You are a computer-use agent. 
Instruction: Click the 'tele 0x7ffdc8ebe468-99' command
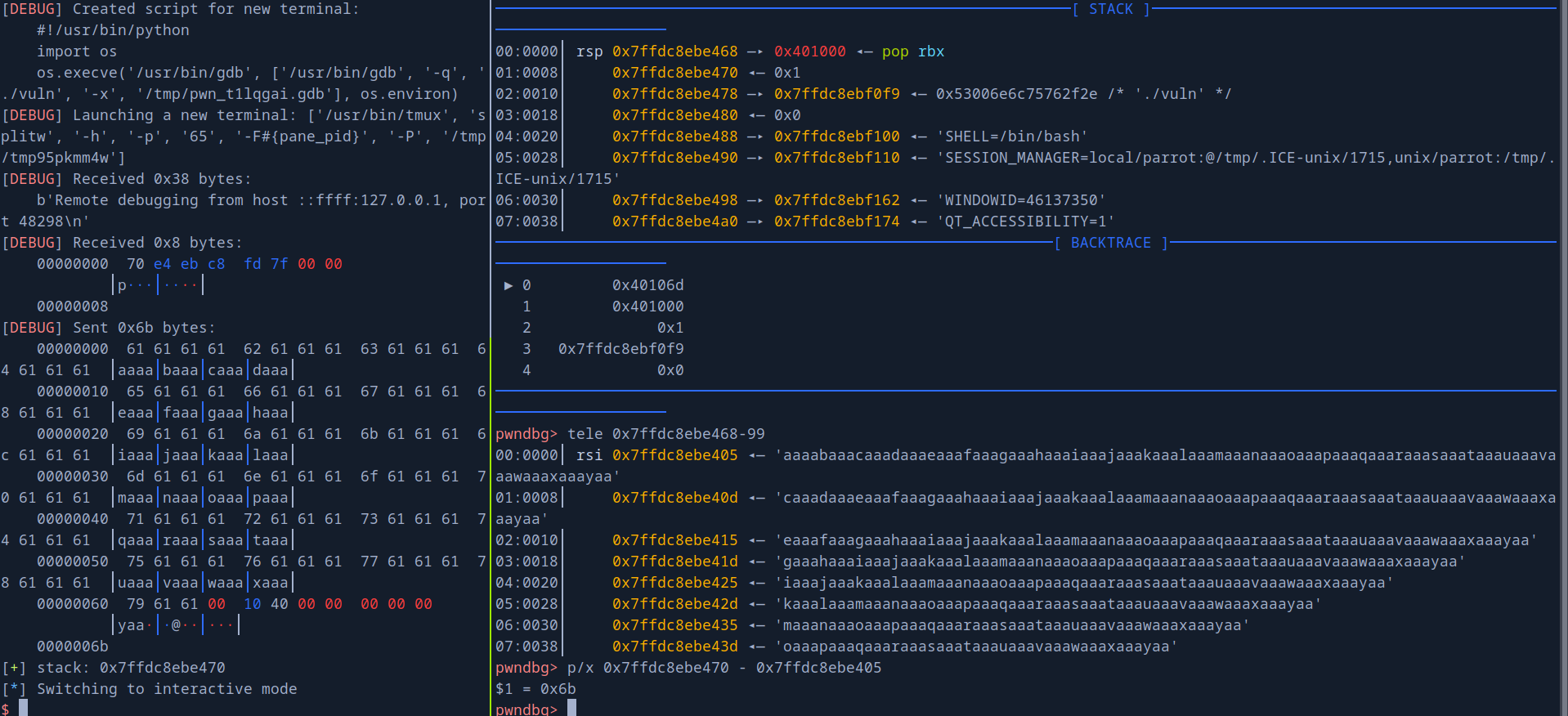(x=666, y=434)
